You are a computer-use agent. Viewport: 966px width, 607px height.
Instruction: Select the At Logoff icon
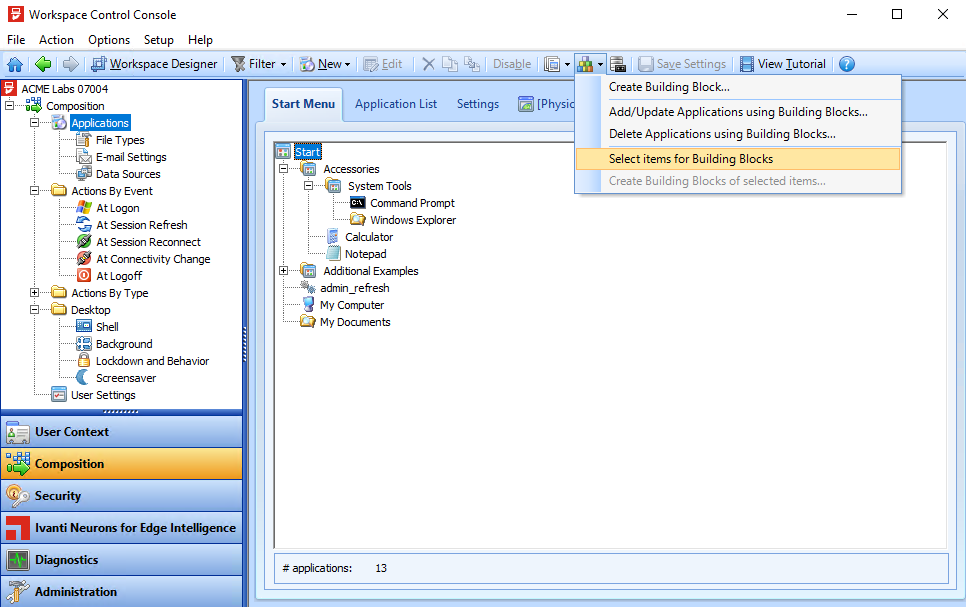(x=84, y=276)
